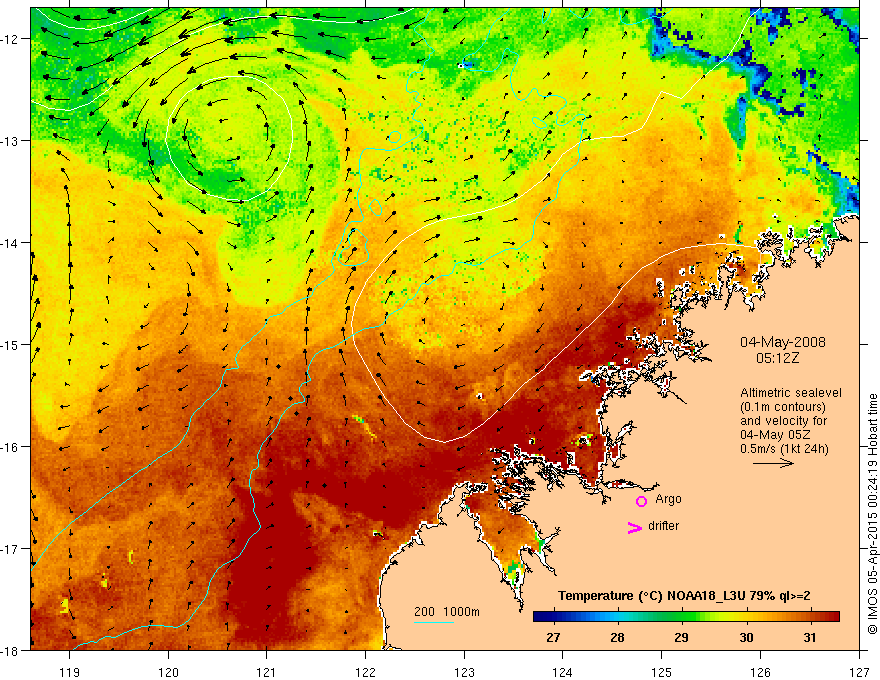Click latitude label -13 on left axis
Image resolution: width=880 pixels, height=680 pixels.
[10, 141]
